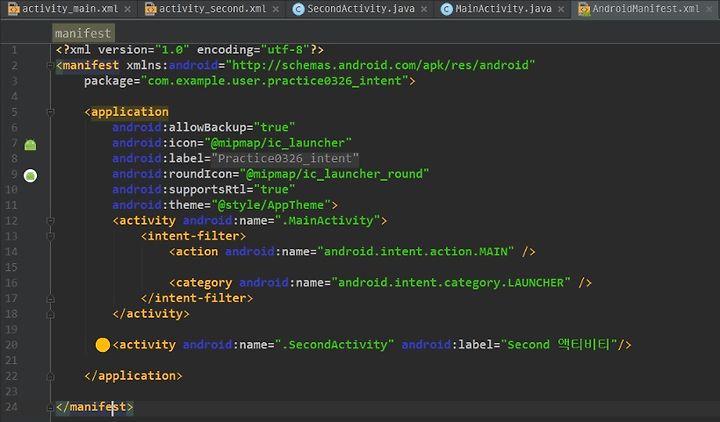Click the XML file icon on activity_second.xml tab
Viewport: 720px width, 422px height.
point(150,9)
